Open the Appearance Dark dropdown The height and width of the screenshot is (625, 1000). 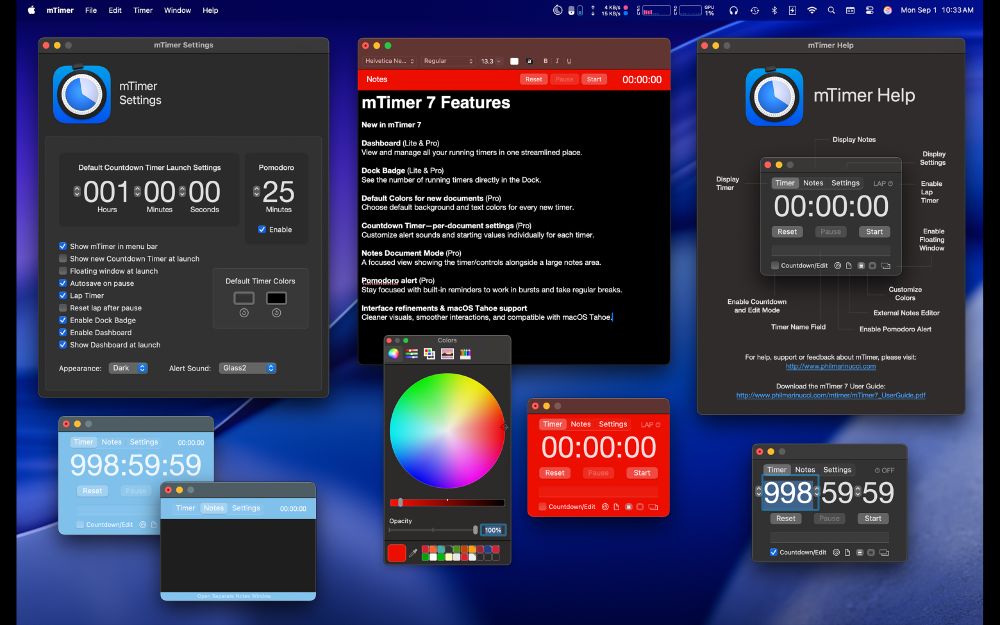[128, 368]
